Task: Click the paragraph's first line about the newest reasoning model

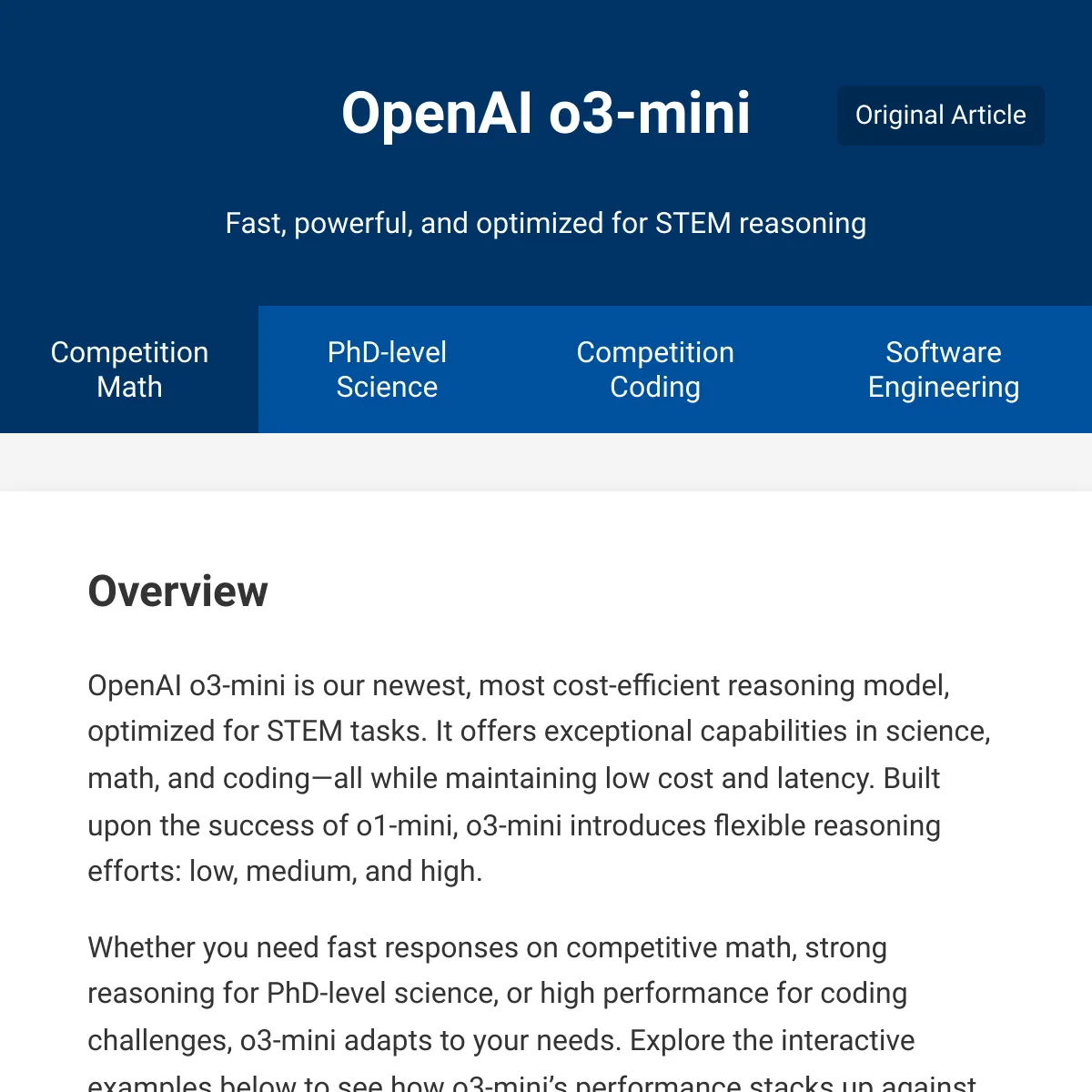Action: 519,685
